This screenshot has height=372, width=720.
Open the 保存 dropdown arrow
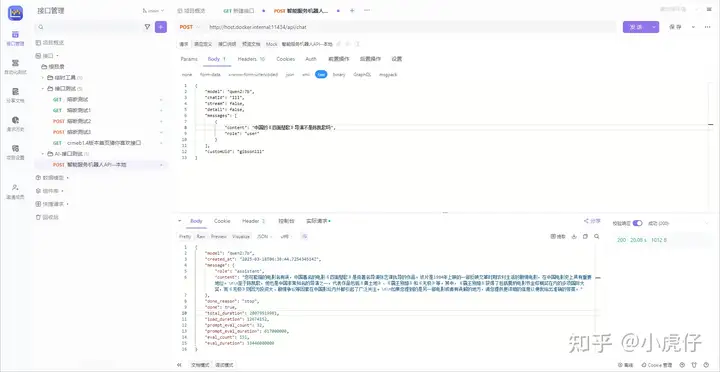[693, 27]
